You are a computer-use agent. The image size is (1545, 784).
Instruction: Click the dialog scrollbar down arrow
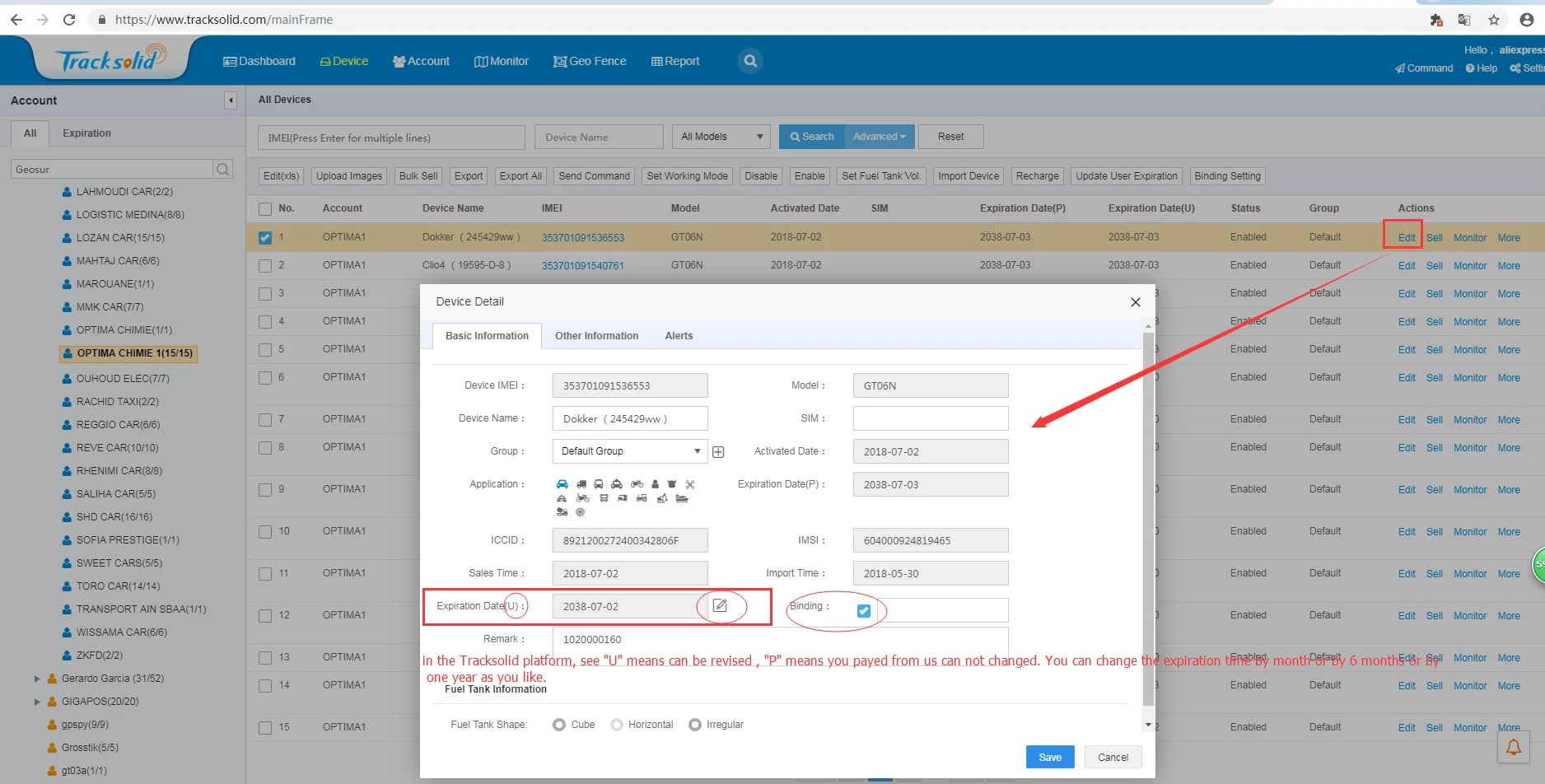(x=1148, y=726)
